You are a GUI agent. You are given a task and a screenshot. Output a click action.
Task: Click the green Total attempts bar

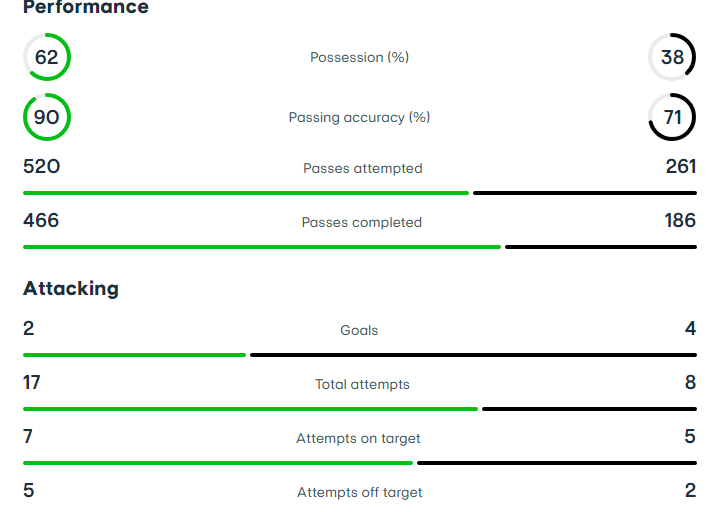tap(250, 409)
